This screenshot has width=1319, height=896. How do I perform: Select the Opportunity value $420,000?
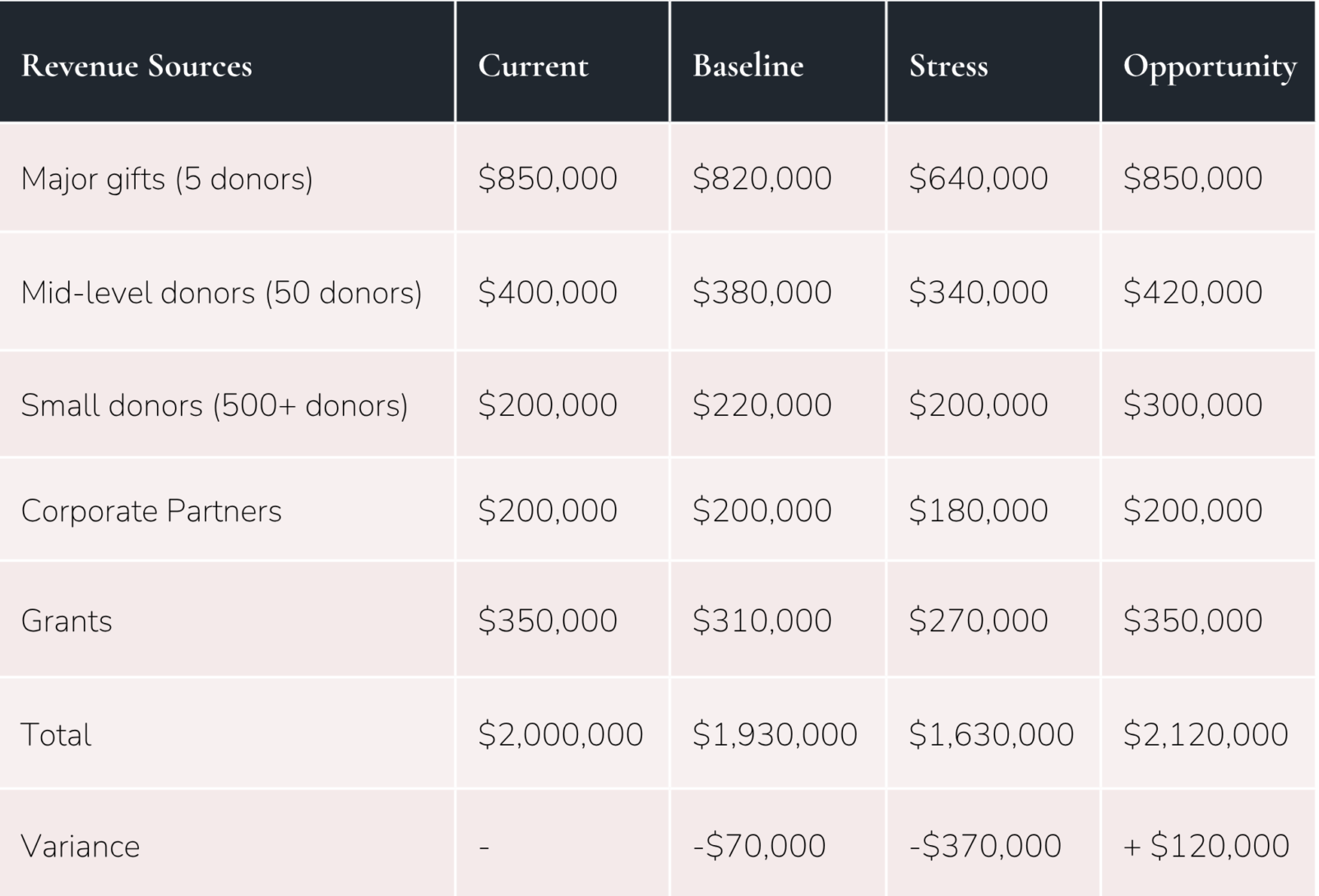(x=1193, y=293)
